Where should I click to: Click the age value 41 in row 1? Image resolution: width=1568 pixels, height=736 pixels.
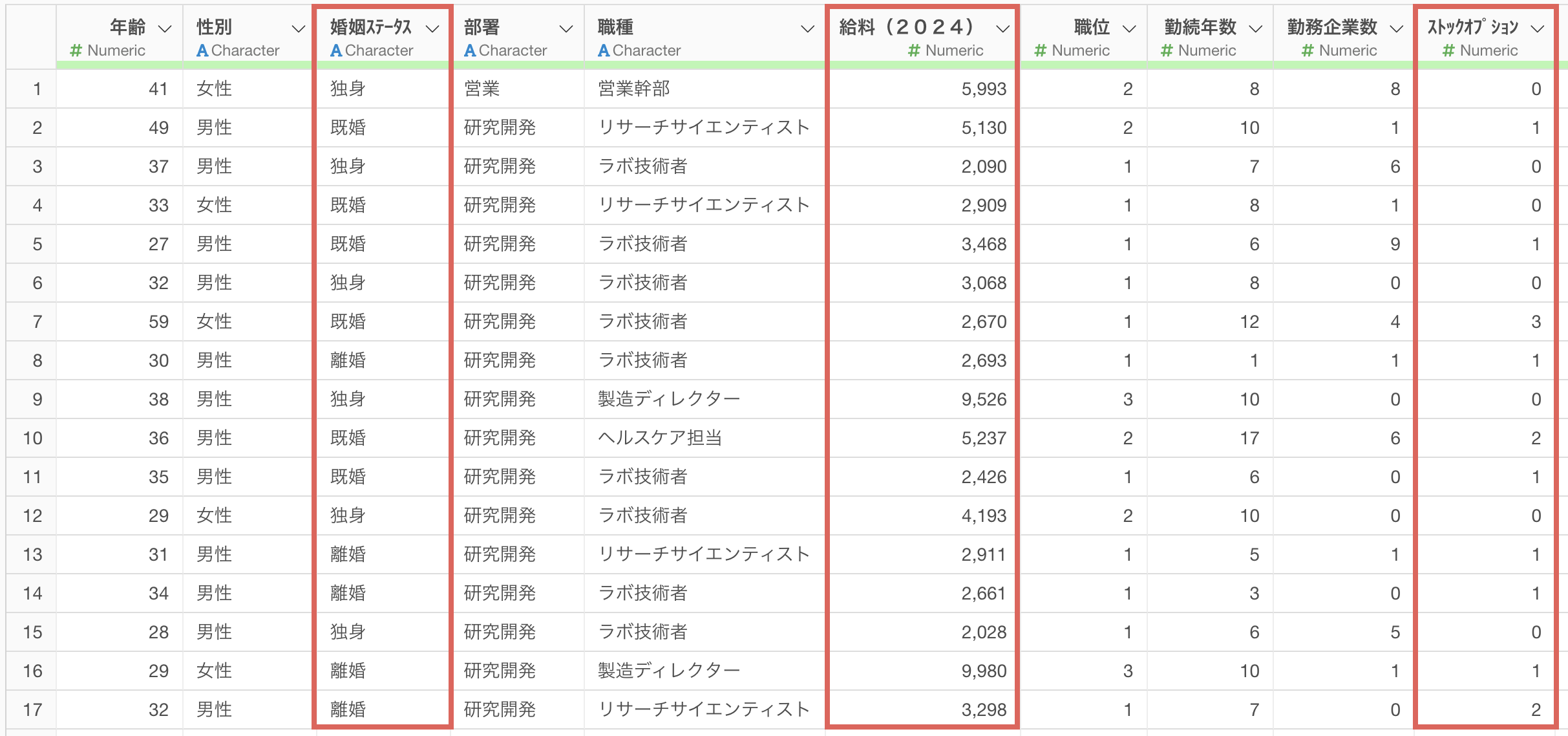(158, 89)
